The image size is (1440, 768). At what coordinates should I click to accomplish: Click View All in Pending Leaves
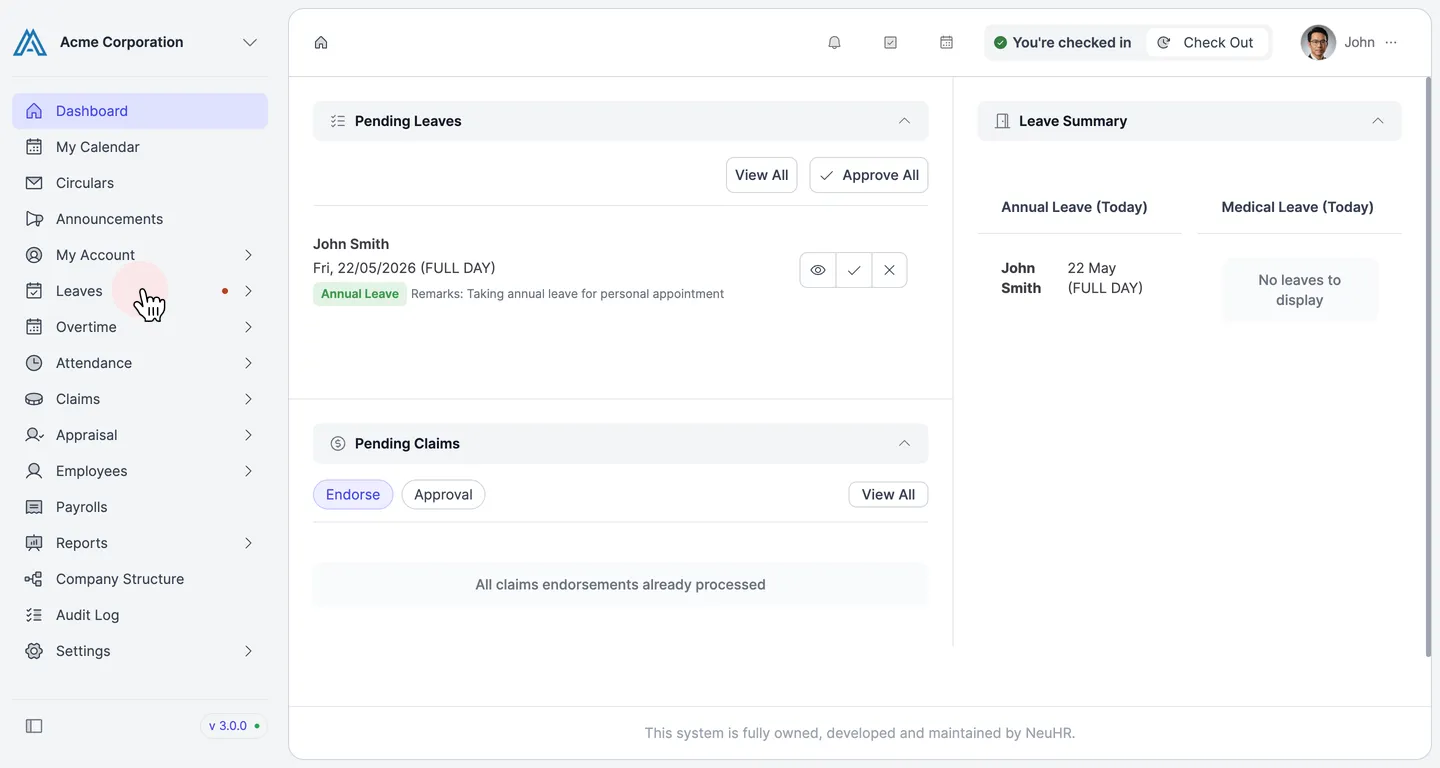click(762, 175)
